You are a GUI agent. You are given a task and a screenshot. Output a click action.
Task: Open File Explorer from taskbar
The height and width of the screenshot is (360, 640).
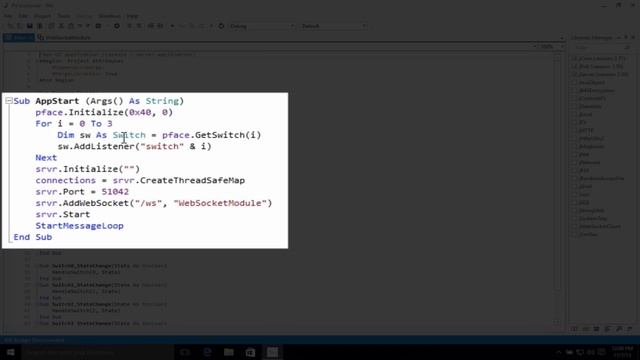pyautogui.click(x=229, y=352)
